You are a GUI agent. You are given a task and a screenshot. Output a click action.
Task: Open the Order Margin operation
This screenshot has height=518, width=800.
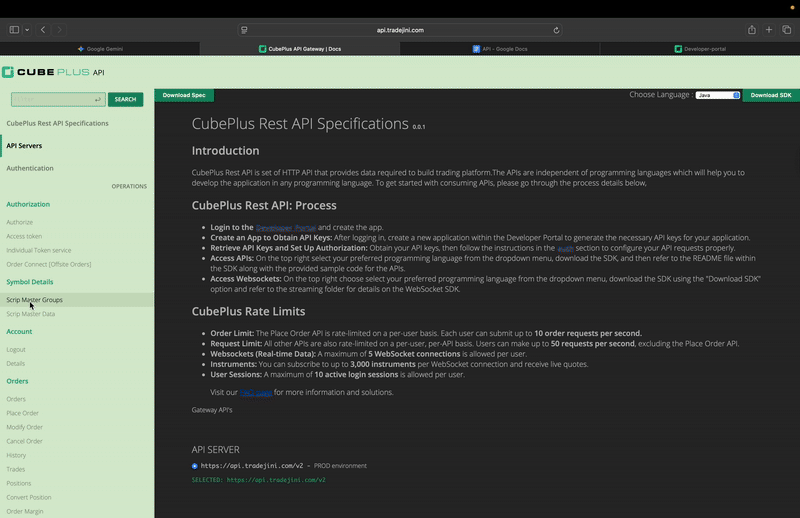click(x=24, y=511)
